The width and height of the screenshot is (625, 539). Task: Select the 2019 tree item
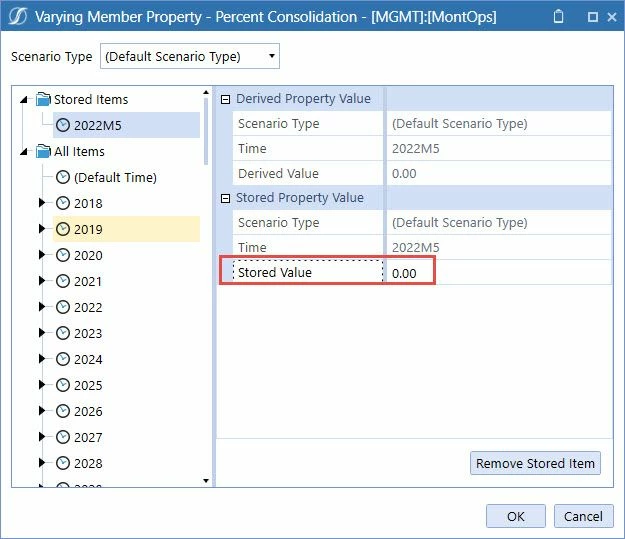[126, 229]
